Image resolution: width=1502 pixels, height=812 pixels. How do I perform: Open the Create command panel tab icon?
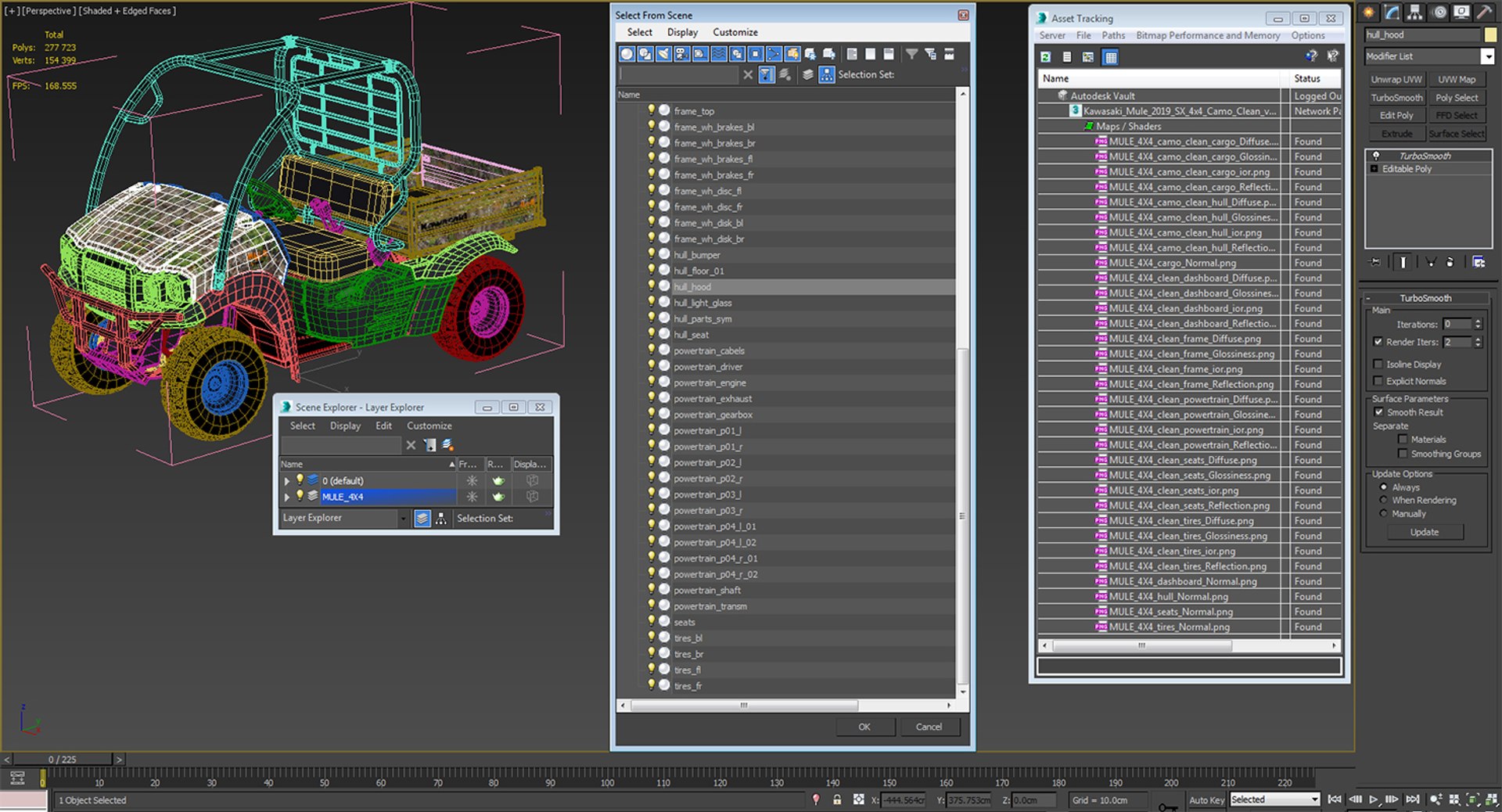point(1369,13)
